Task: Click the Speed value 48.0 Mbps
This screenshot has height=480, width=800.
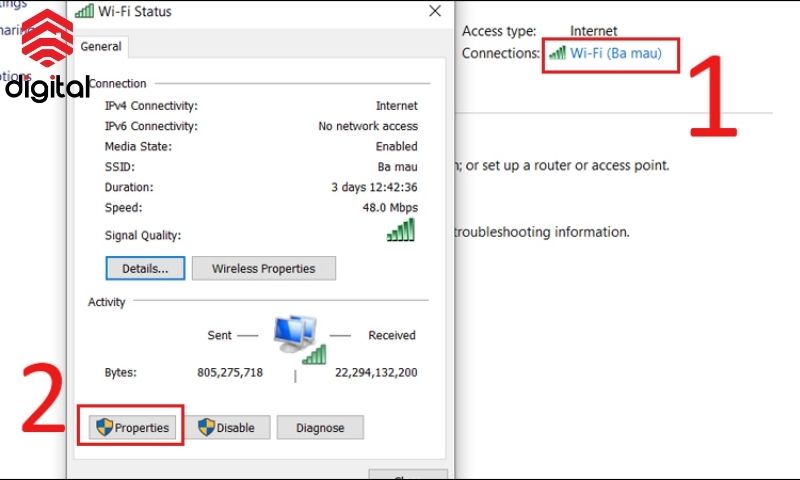Action: tap(389, 208)
